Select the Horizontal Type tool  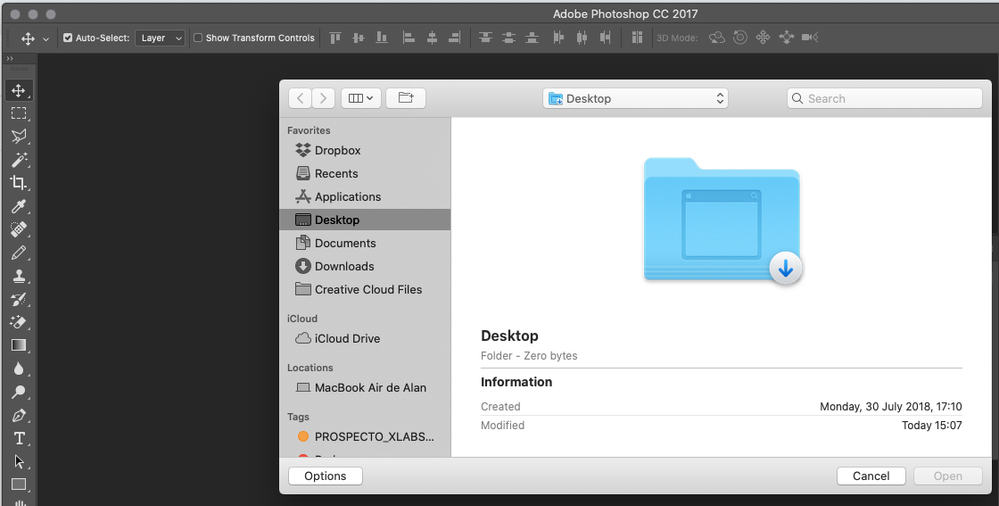(18, 438)
